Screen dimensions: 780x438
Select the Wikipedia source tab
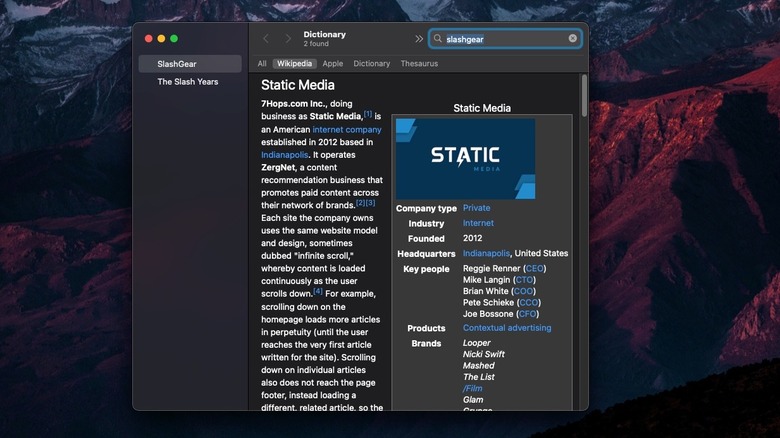294,64
